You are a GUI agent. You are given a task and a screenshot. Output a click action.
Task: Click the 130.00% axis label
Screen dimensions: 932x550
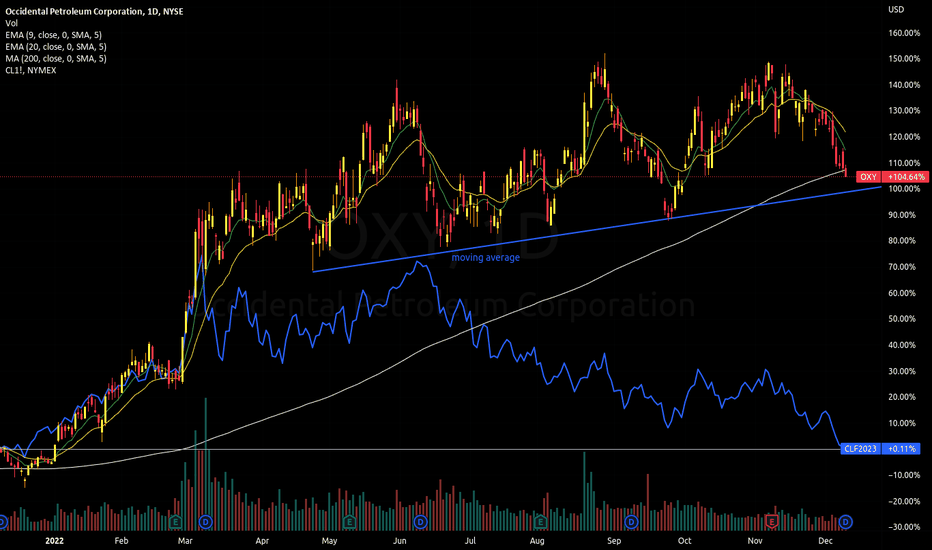904,111
